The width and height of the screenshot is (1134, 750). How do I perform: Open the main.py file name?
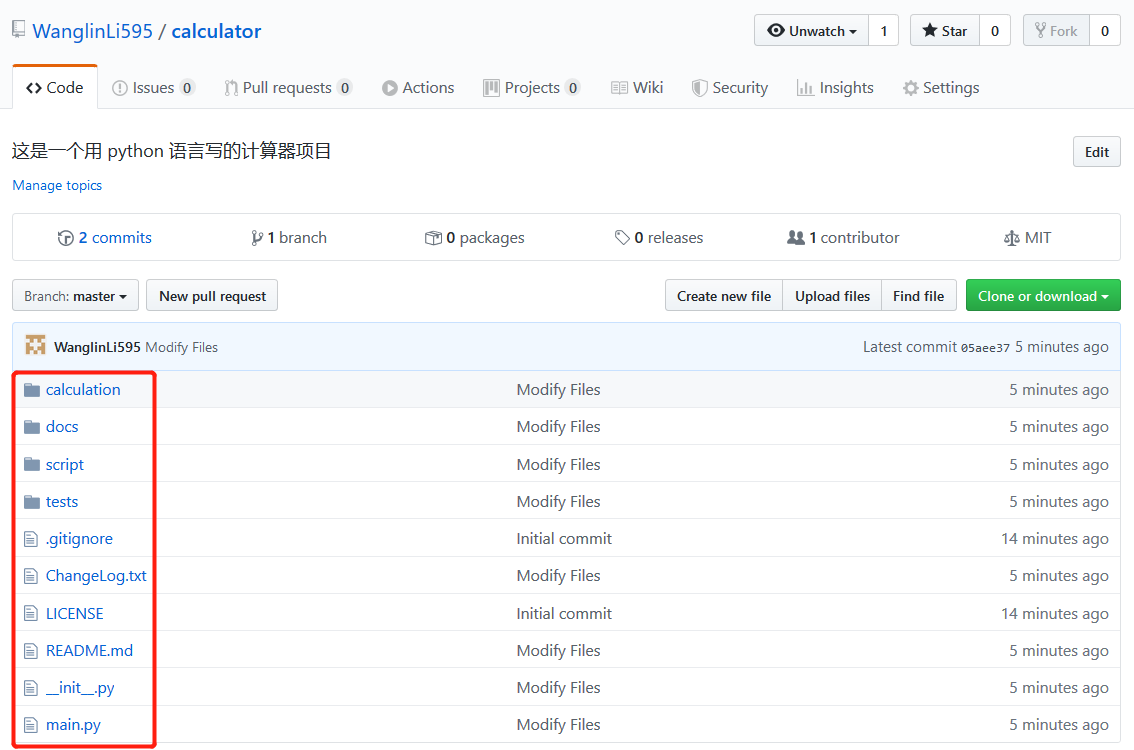coord(73,725)
